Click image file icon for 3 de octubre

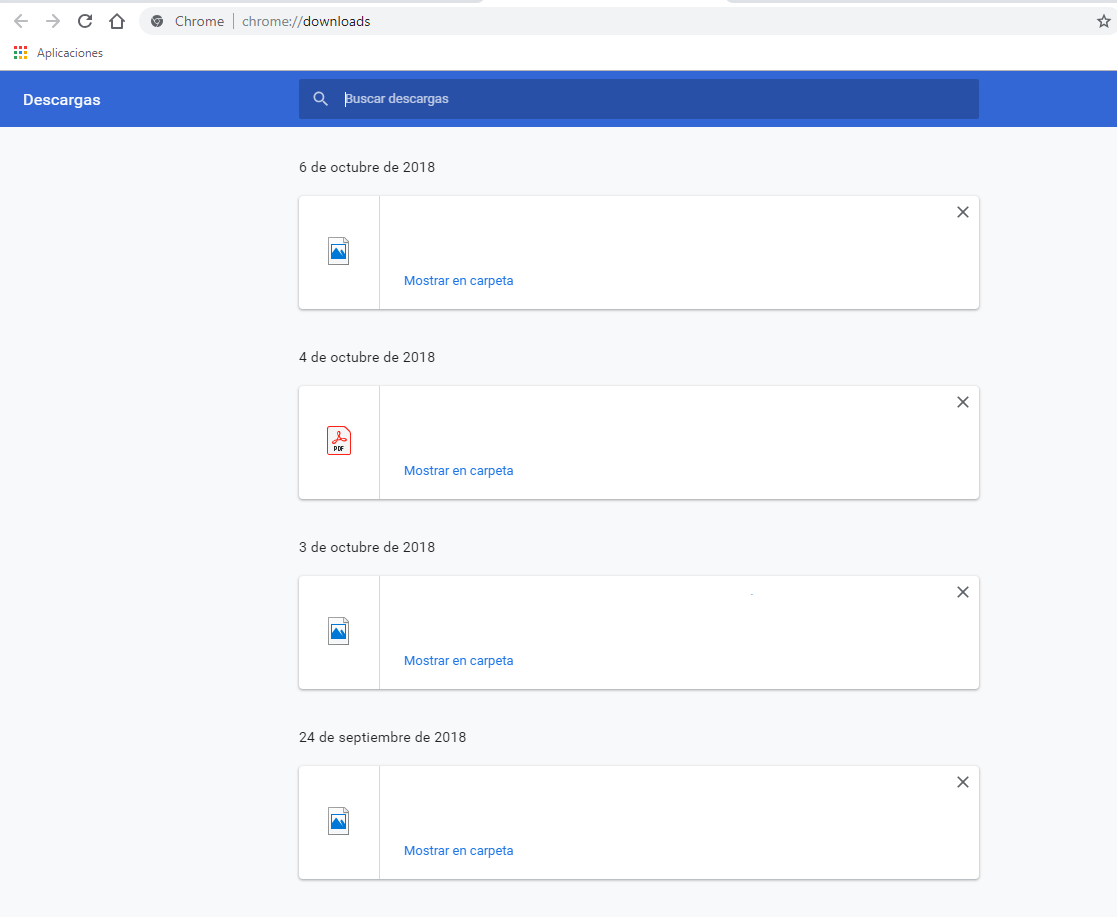point(339,631)
